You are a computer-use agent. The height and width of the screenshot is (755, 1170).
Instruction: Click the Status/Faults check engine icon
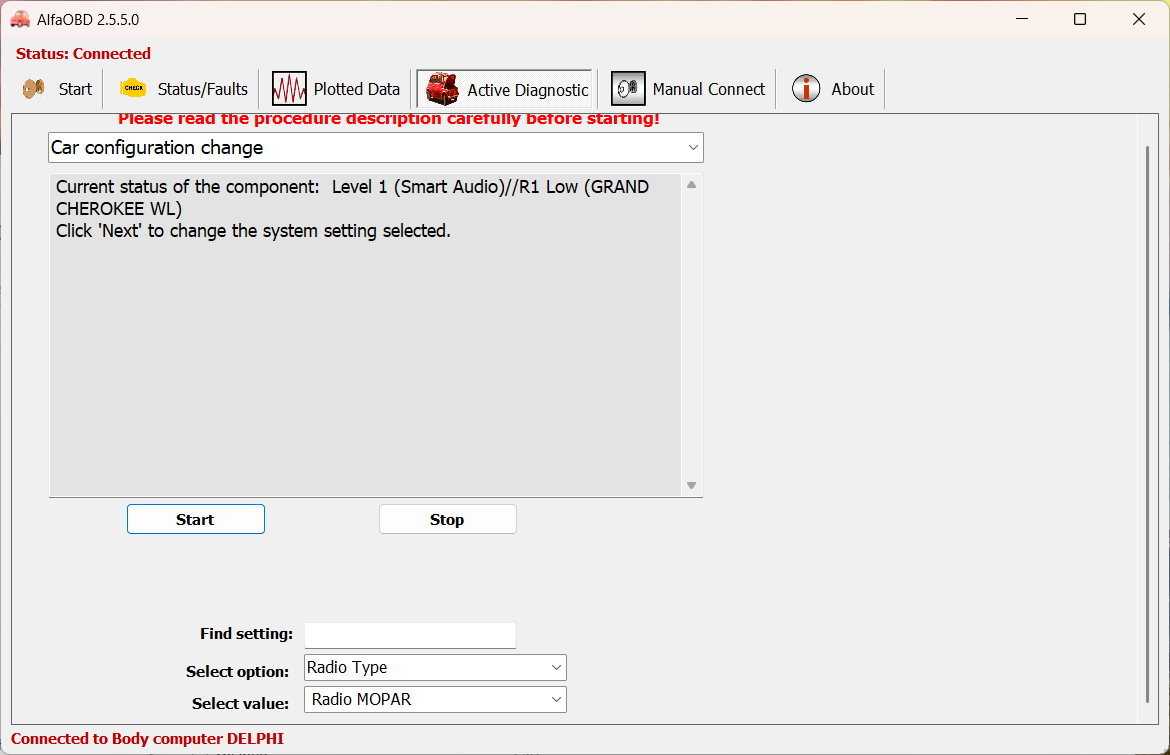click(133, 89)
